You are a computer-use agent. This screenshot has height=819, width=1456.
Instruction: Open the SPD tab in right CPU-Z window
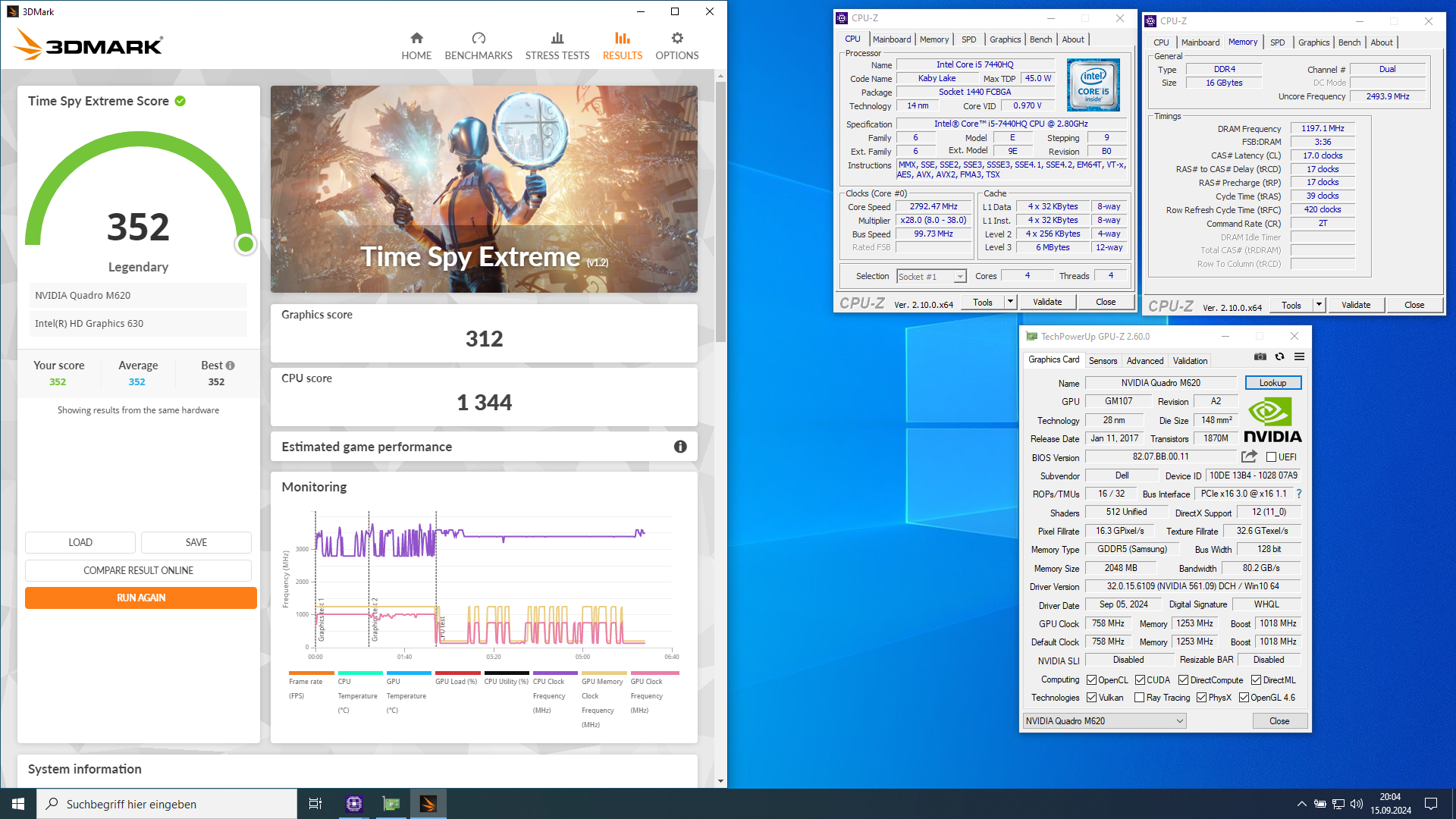(1278, 42)
